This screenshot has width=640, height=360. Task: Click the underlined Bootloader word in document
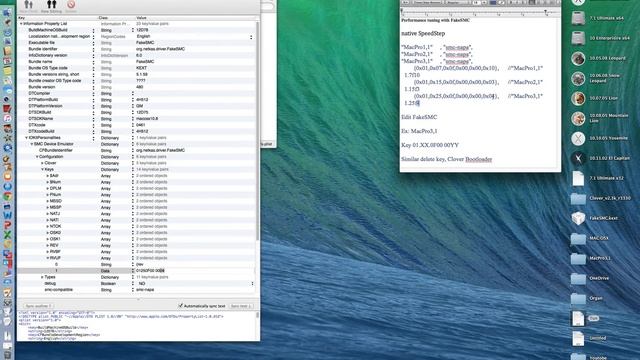pos(478,159)
